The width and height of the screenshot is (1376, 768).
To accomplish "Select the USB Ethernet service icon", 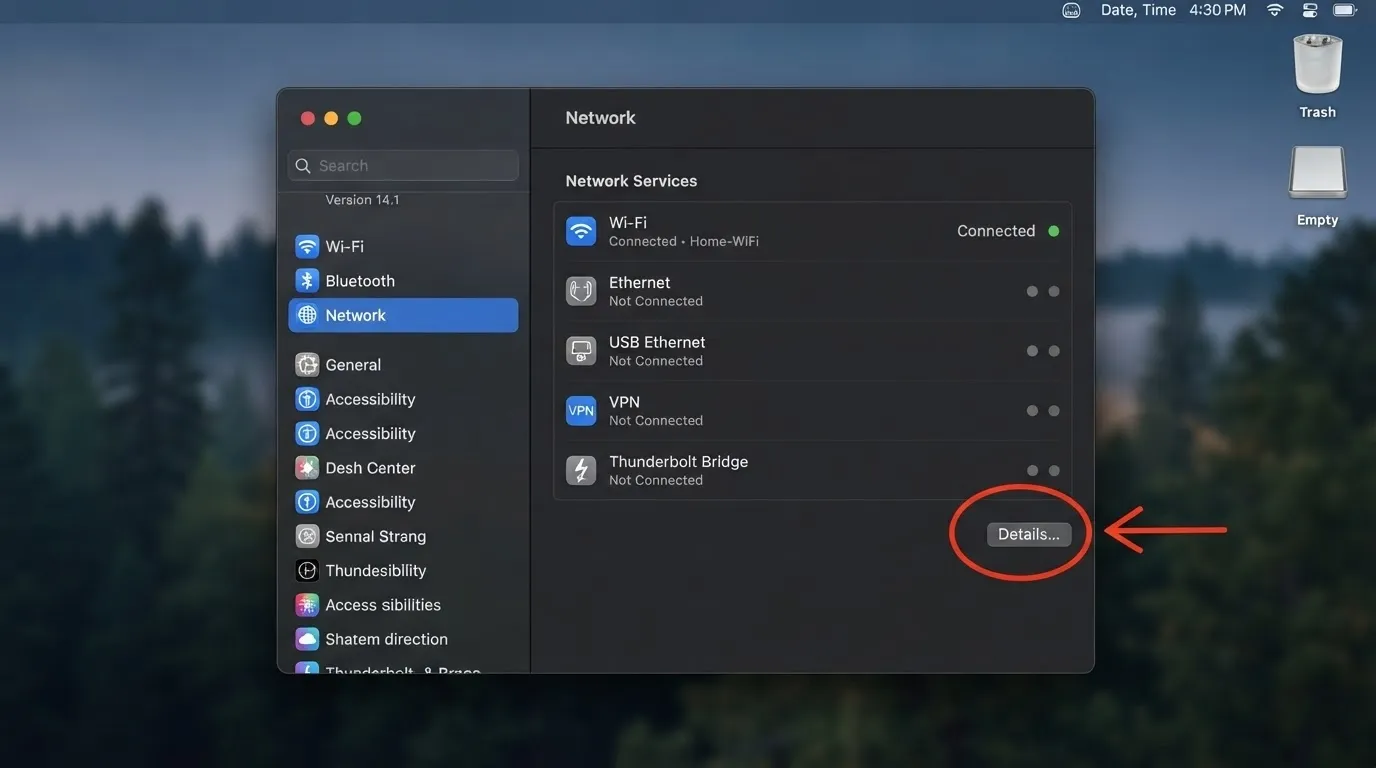I will 581,351.
